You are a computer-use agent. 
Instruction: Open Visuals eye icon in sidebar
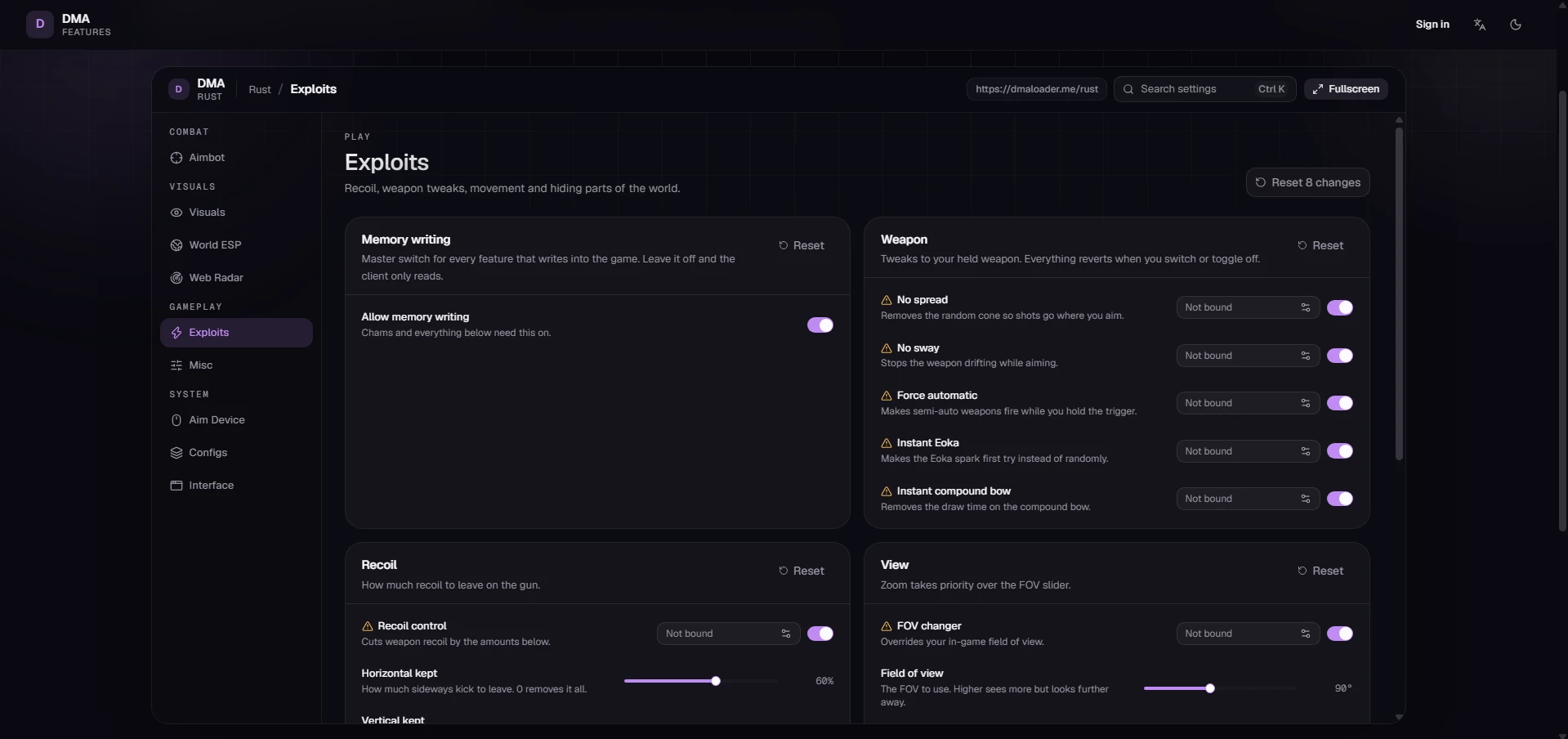coord(176,213)
